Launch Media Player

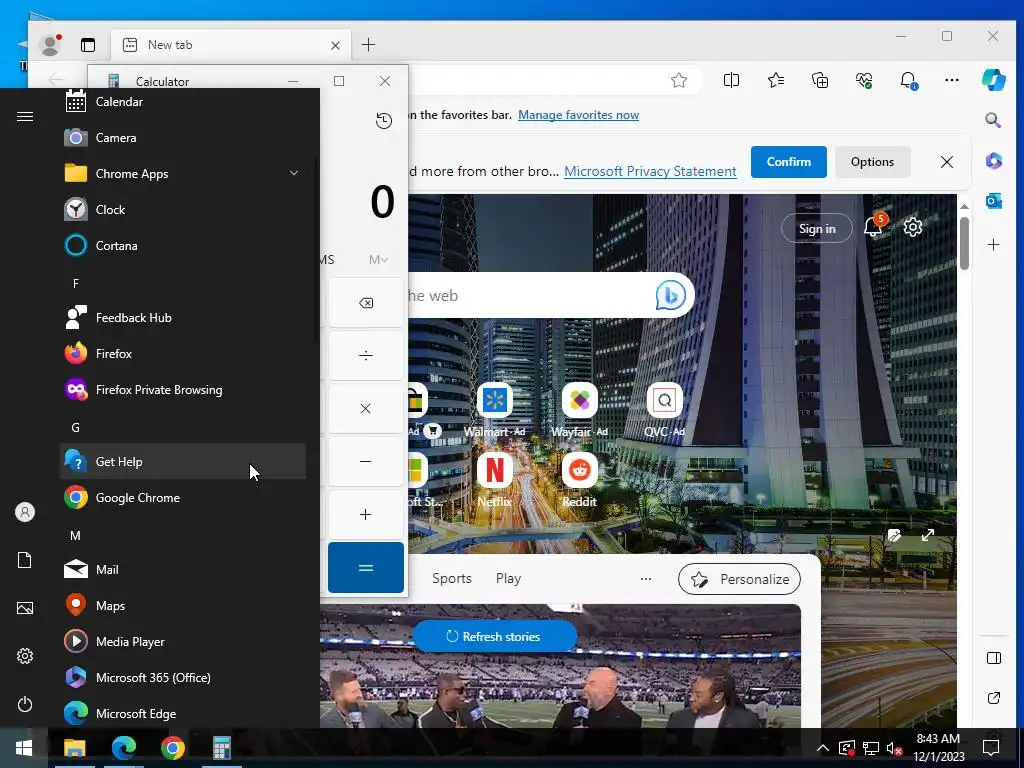pyautogui.click(x=183, y=641)
